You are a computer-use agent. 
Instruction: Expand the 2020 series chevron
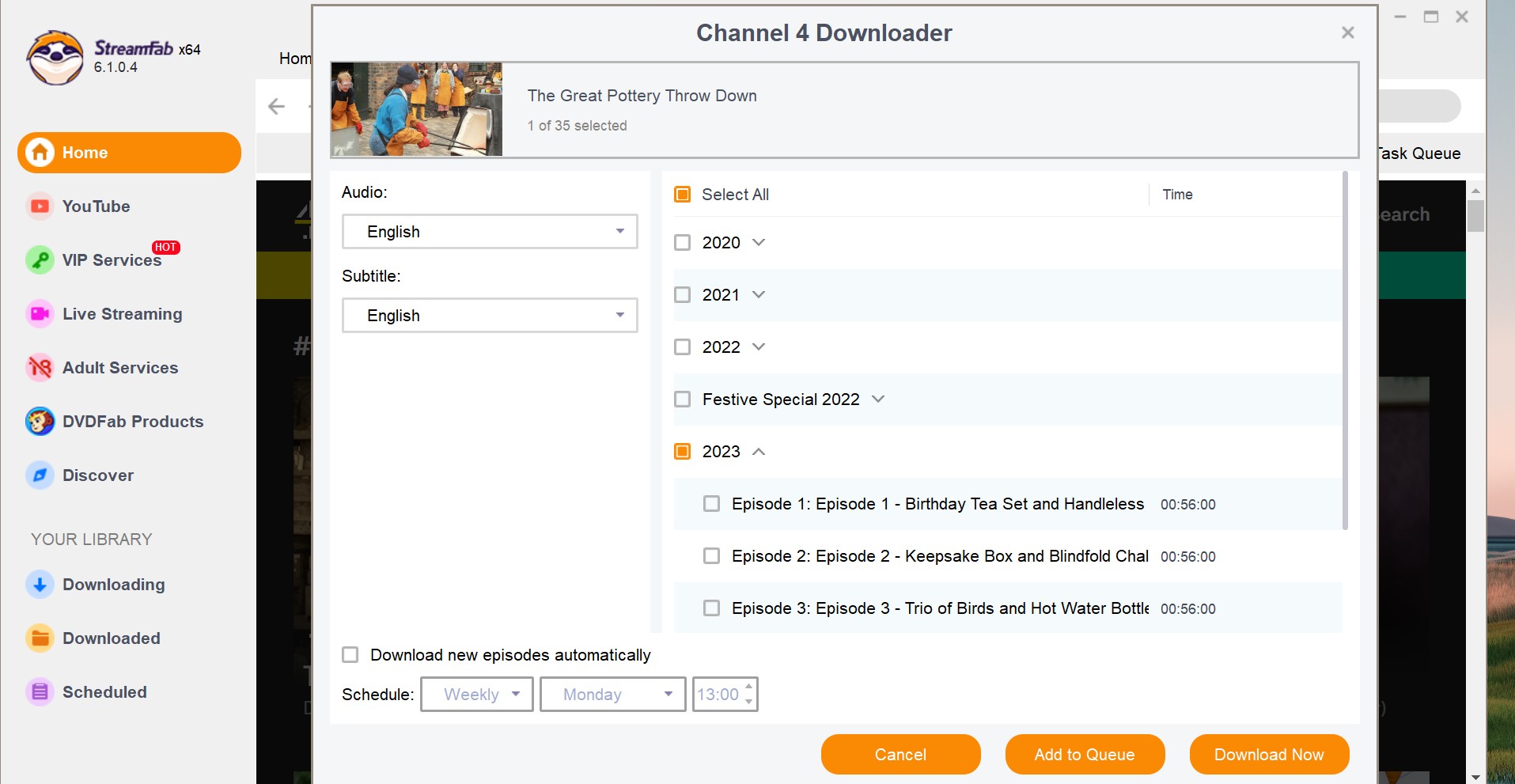point(759,243)
